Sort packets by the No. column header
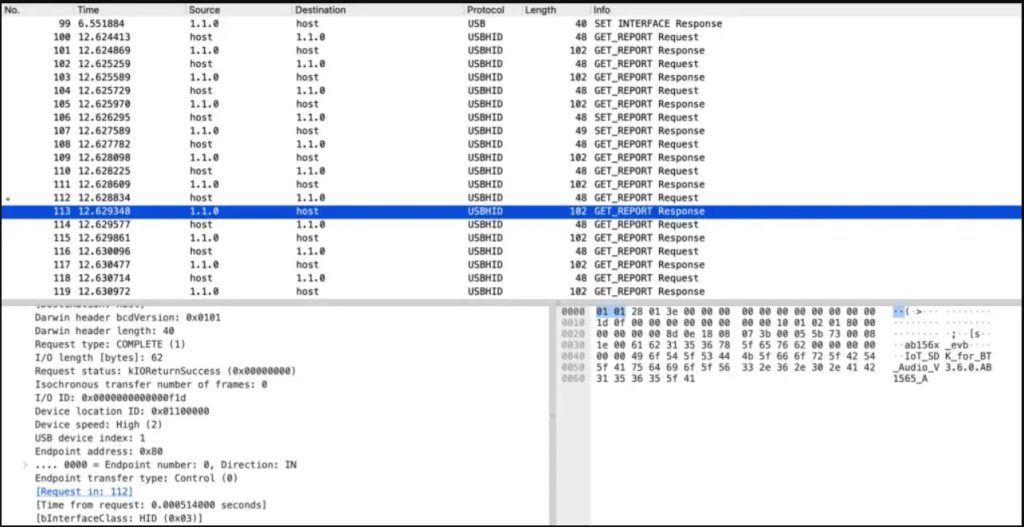 click(38, 10)
